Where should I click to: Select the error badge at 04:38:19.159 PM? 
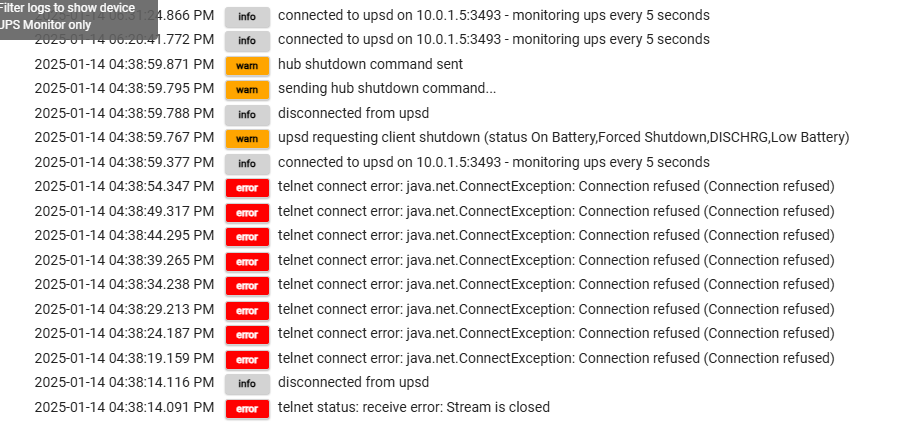[x=247, y=359]
